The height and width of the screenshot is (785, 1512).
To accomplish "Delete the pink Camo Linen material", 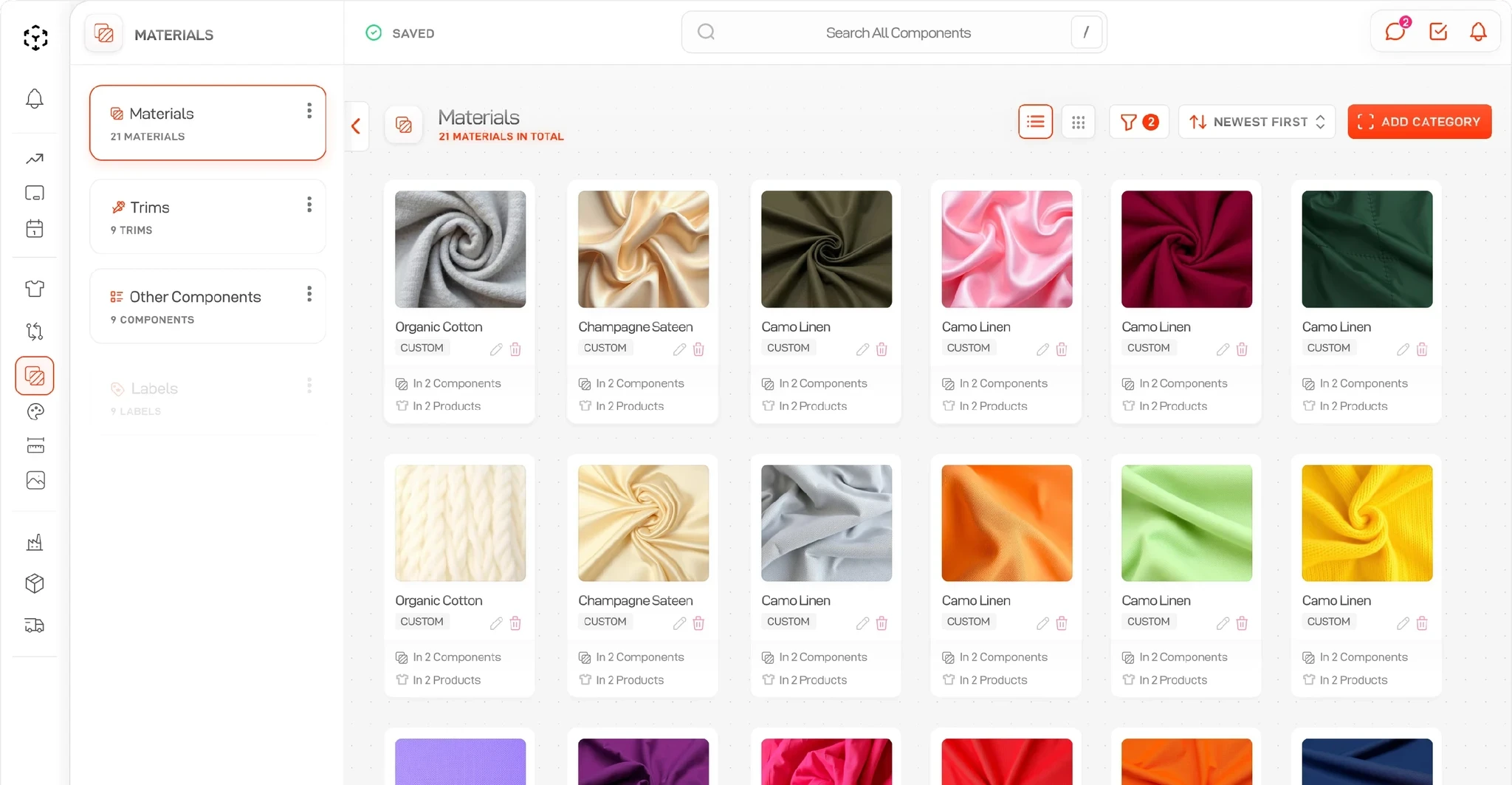I will point(1062,349).
